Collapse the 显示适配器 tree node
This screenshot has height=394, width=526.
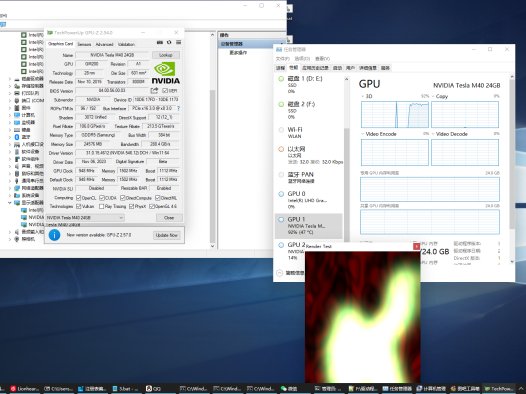point(10,203)
